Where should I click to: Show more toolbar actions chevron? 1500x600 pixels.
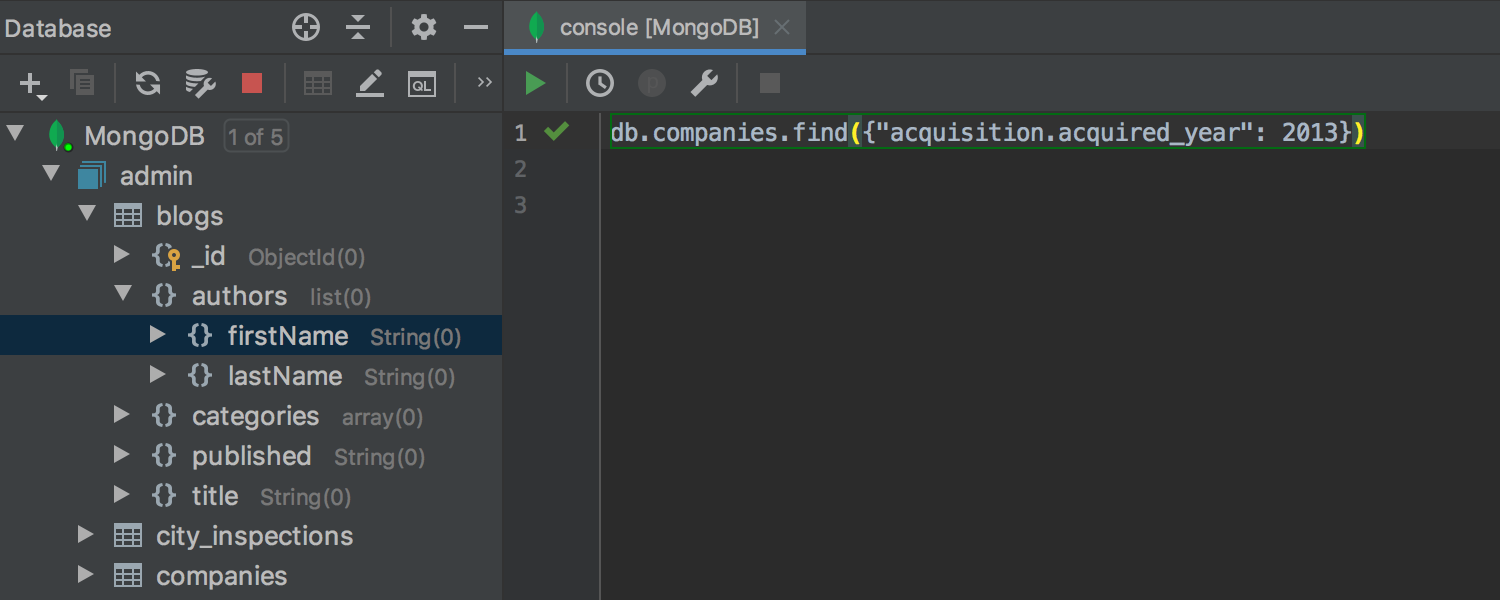tap(485, 82)
